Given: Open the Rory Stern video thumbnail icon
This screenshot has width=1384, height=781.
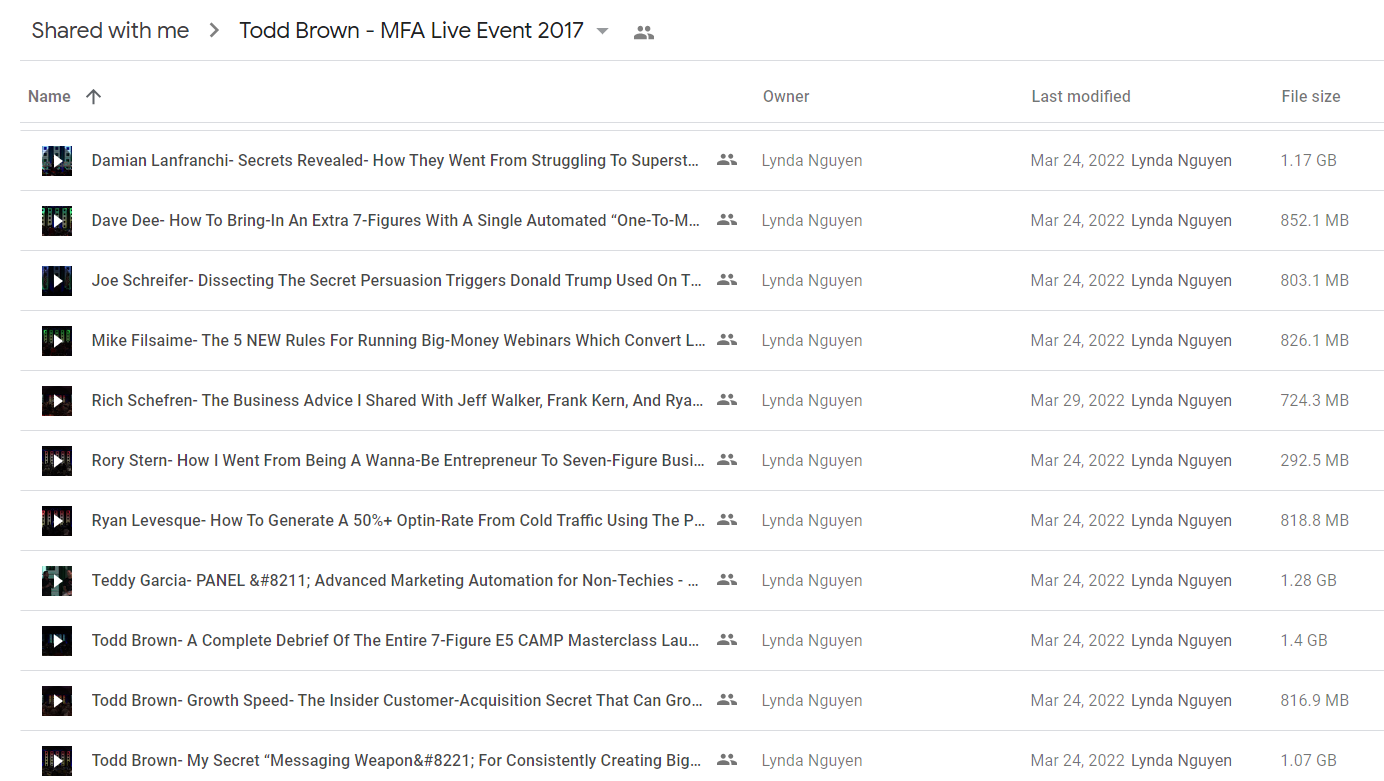Looking at the screenshot, I should point(57,460).
